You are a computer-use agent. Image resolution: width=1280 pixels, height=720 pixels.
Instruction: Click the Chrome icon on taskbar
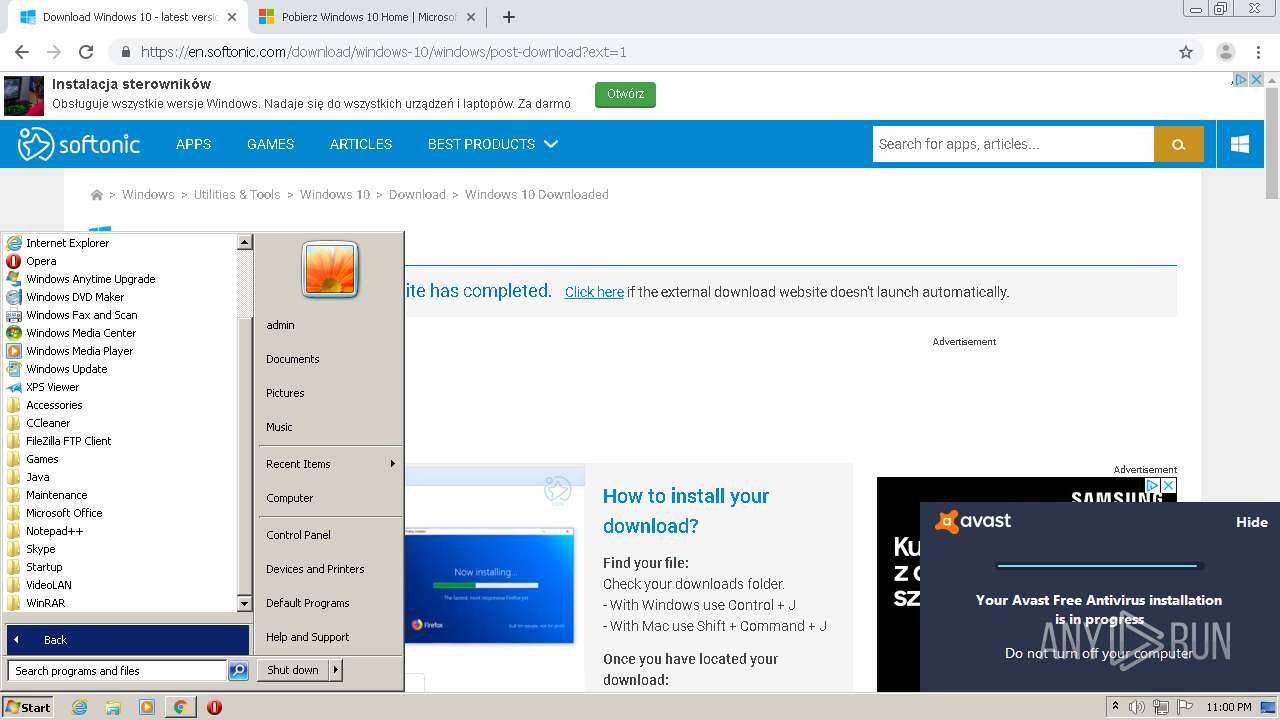click(180, 707)
